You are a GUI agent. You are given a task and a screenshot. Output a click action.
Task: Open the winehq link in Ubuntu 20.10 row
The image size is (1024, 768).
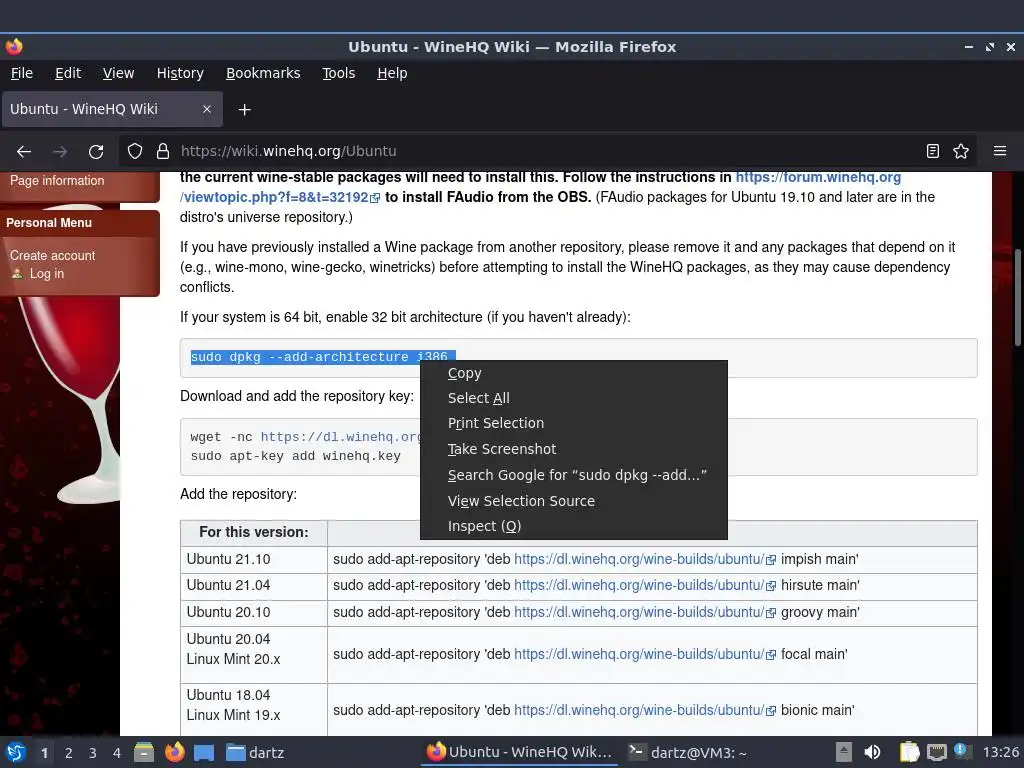[x=639, y=613]
